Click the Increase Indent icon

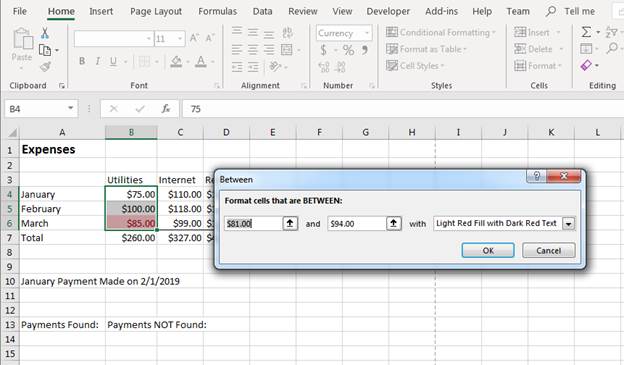(x=253, y=67)
